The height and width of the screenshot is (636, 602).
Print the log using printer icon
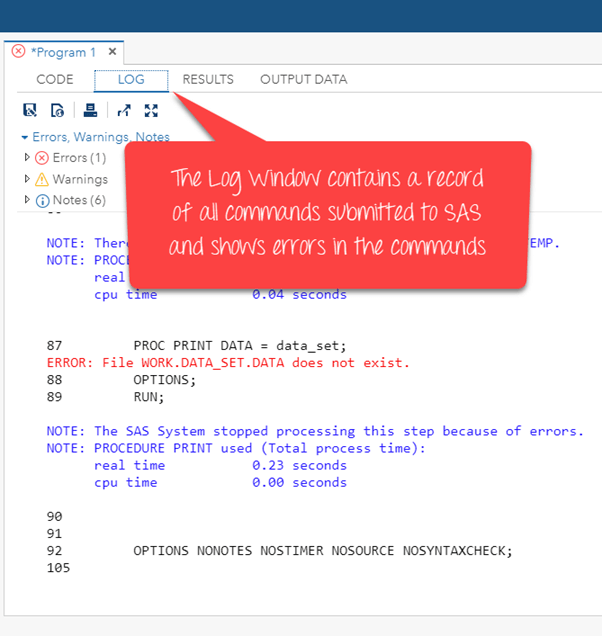pyautogui.click(x=90, y=110)
